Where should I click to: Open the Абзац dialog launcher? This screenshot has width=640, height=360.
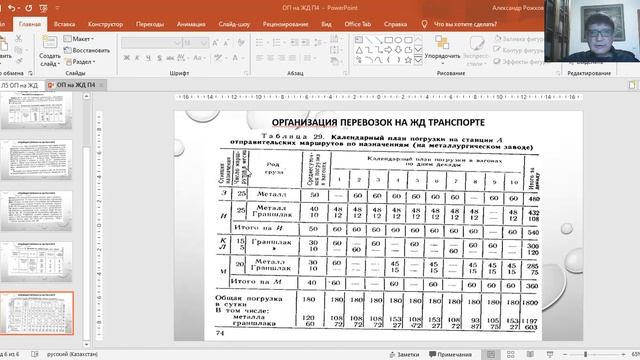point(345,73)
